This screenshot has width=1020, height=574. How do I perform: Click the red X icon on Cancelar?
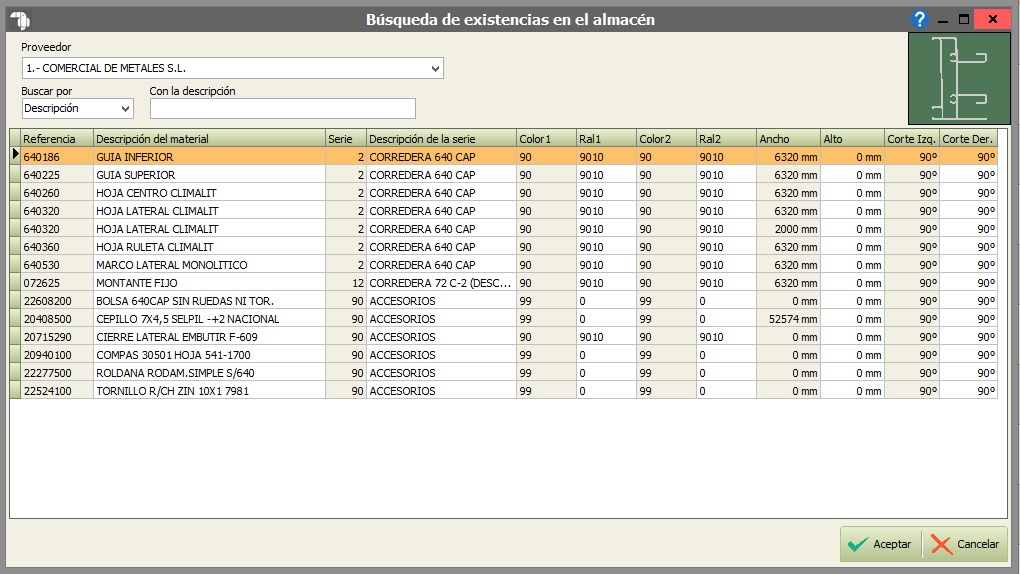click(941, 544)
